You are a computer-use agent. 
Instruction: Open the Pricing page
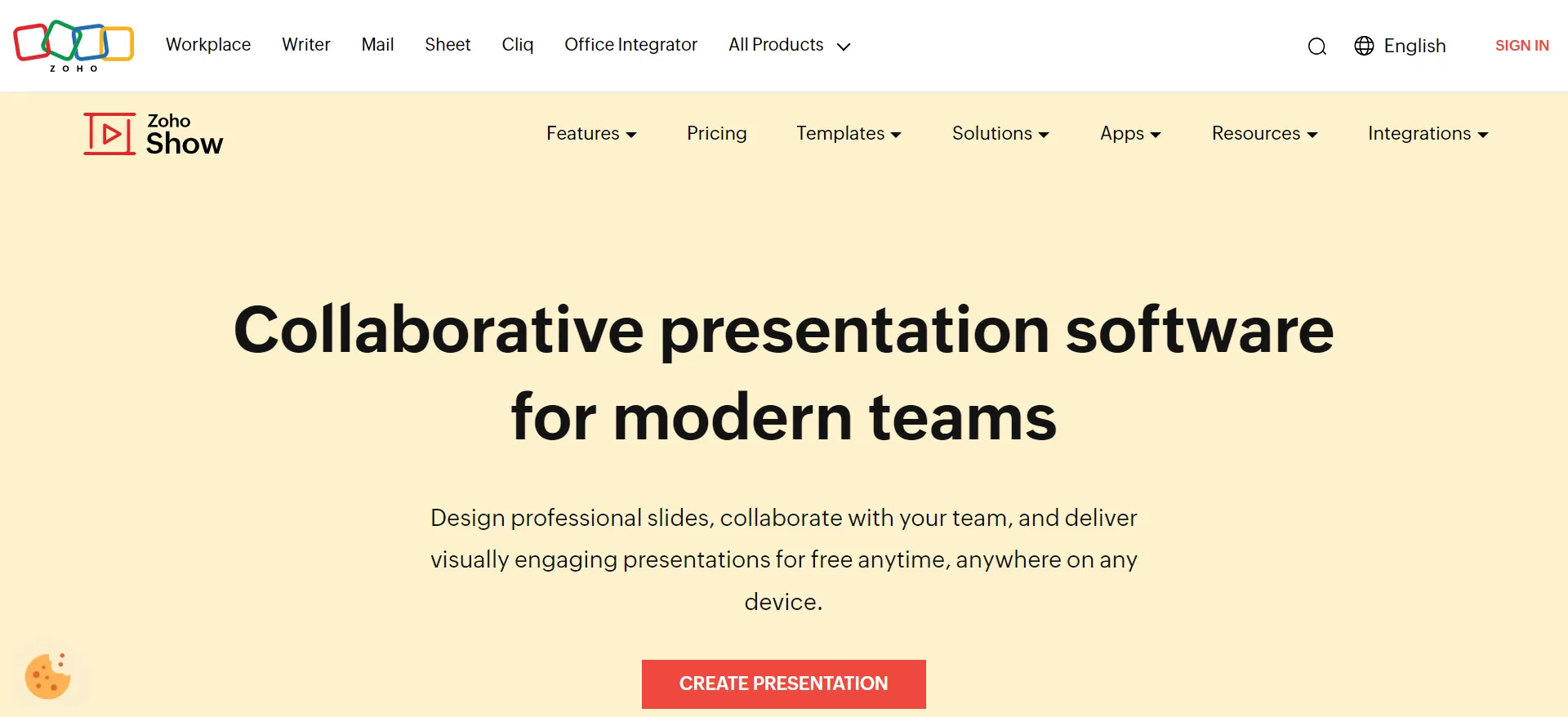716,133
